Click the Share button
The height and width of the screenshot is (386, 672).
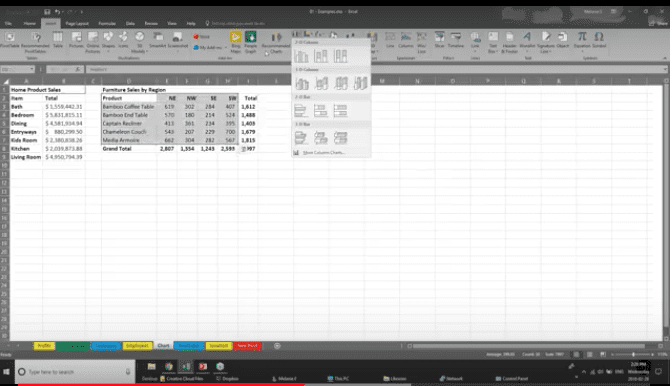coord(659,24)
